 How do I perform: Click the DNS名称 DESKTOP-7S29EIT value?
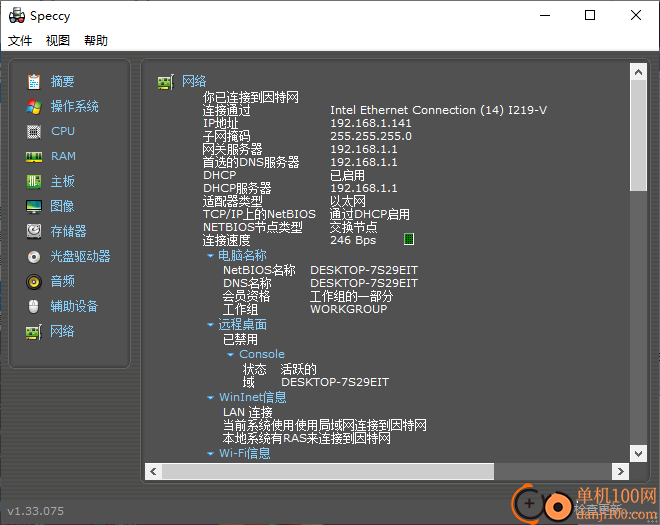(x=364, y=283)
